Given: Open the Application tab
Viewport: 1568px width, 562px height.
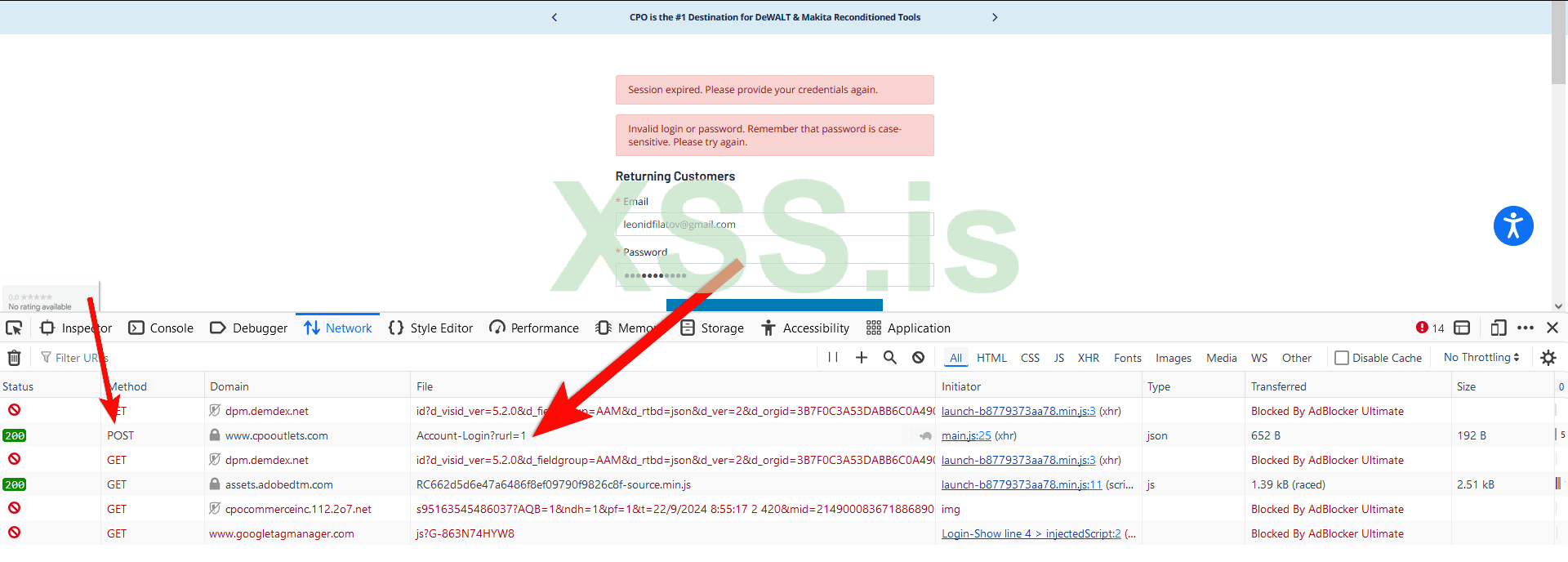Looking at the screenshot, I should click(x=908, y=328).
